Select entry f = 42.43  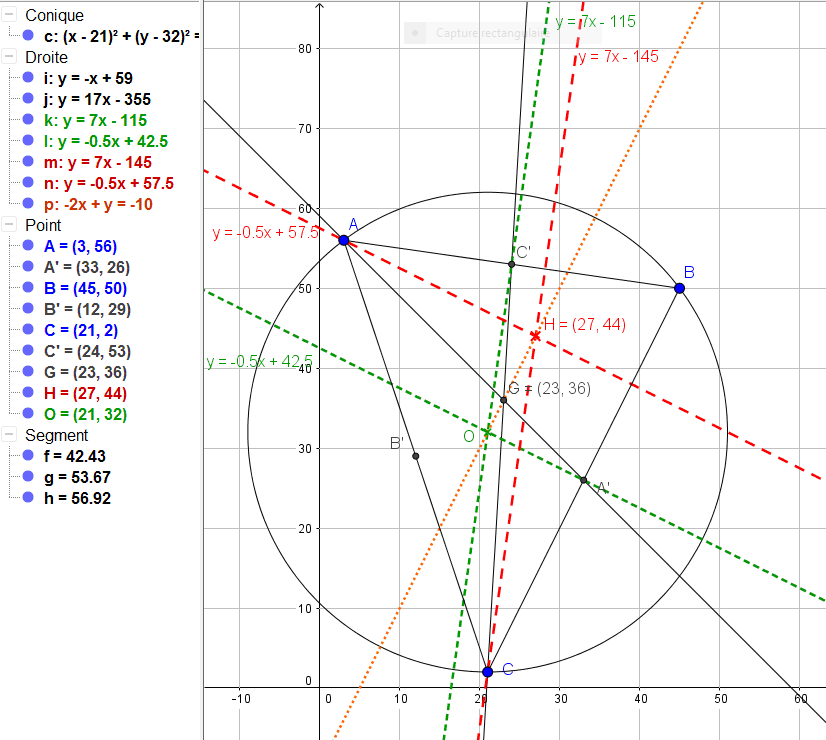tap(75, 456)
